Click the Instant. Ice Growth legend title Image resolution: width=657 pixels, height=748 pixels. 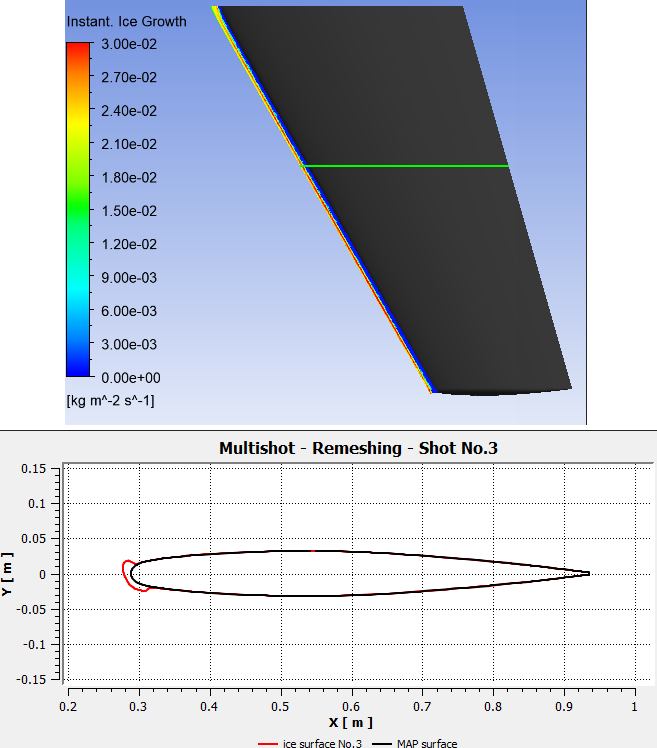pyautogui.click(x=126, y=21)
